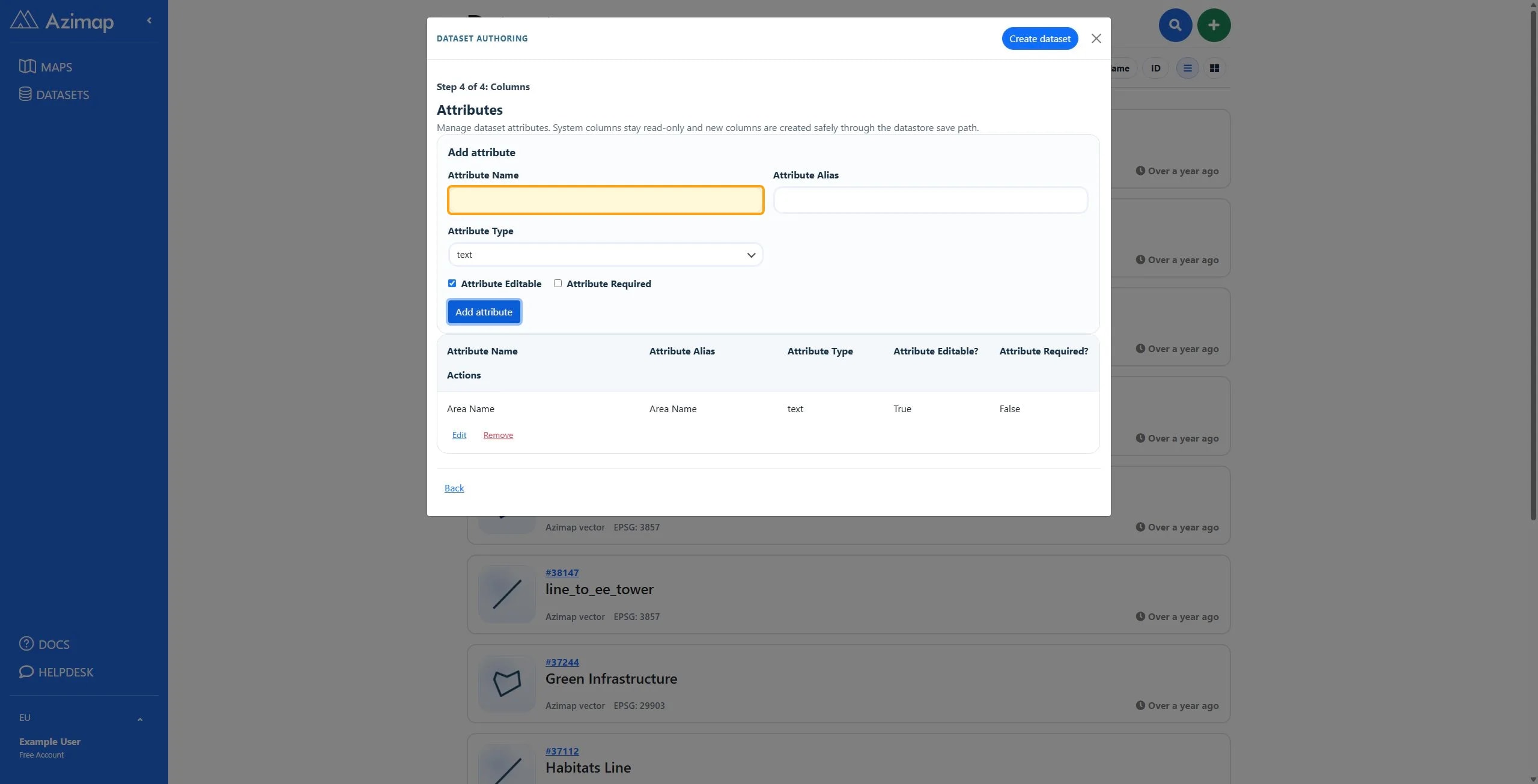Click the 'Step 4 of 4: Columns' text
Screen dimensions: 1538x784
[x=483, y=87]
